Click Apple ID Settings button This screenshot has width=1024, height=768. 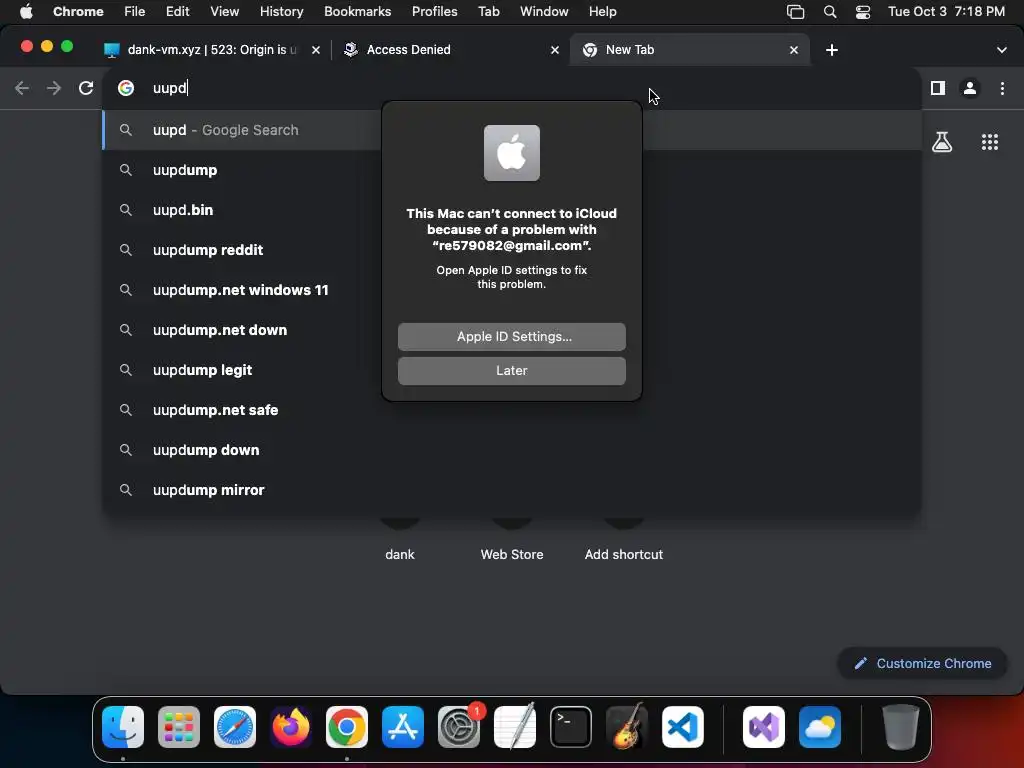(x=511, y=337)
